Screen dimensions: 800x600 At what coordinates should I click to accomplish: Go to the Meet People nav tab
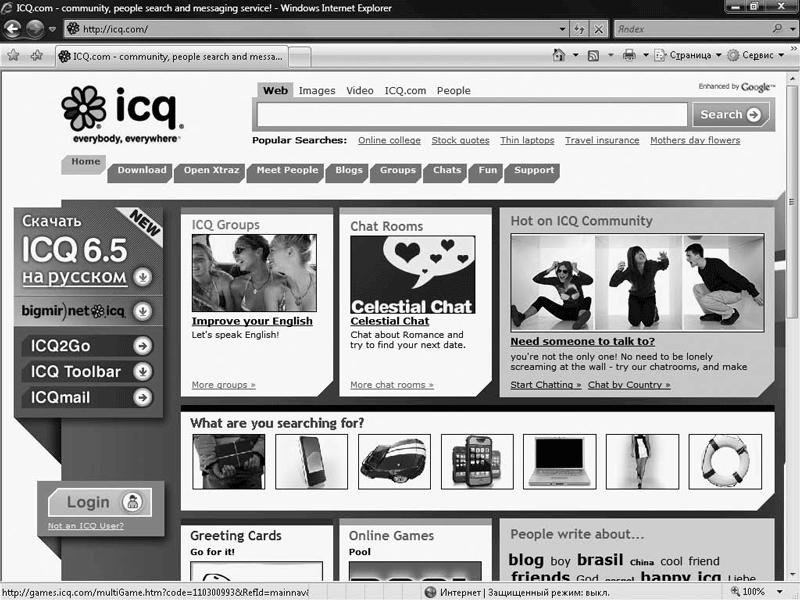(287, 171)
